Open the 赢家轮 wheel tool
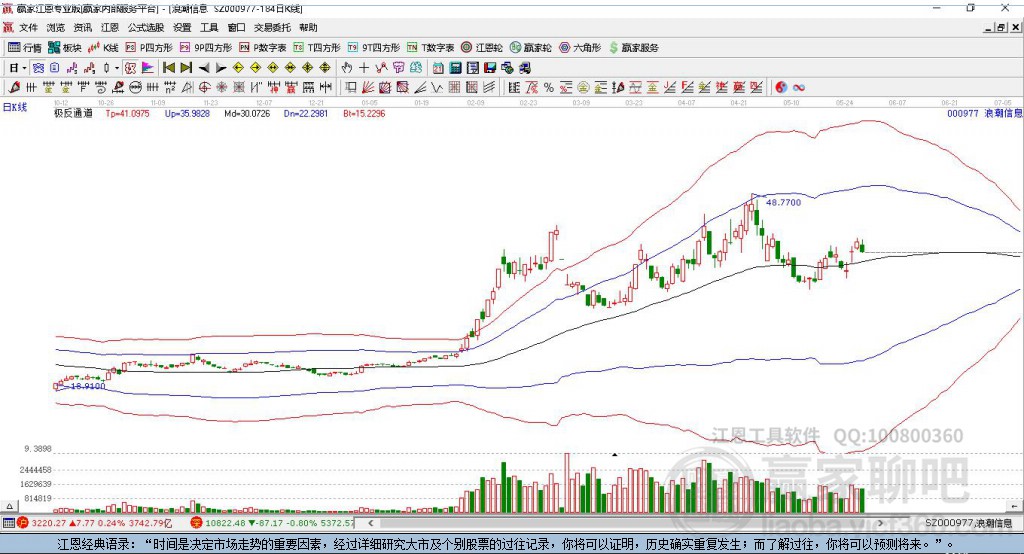The width and height of the screenshot is (1024, 554). pyautogui.click(x=530, y=48)
